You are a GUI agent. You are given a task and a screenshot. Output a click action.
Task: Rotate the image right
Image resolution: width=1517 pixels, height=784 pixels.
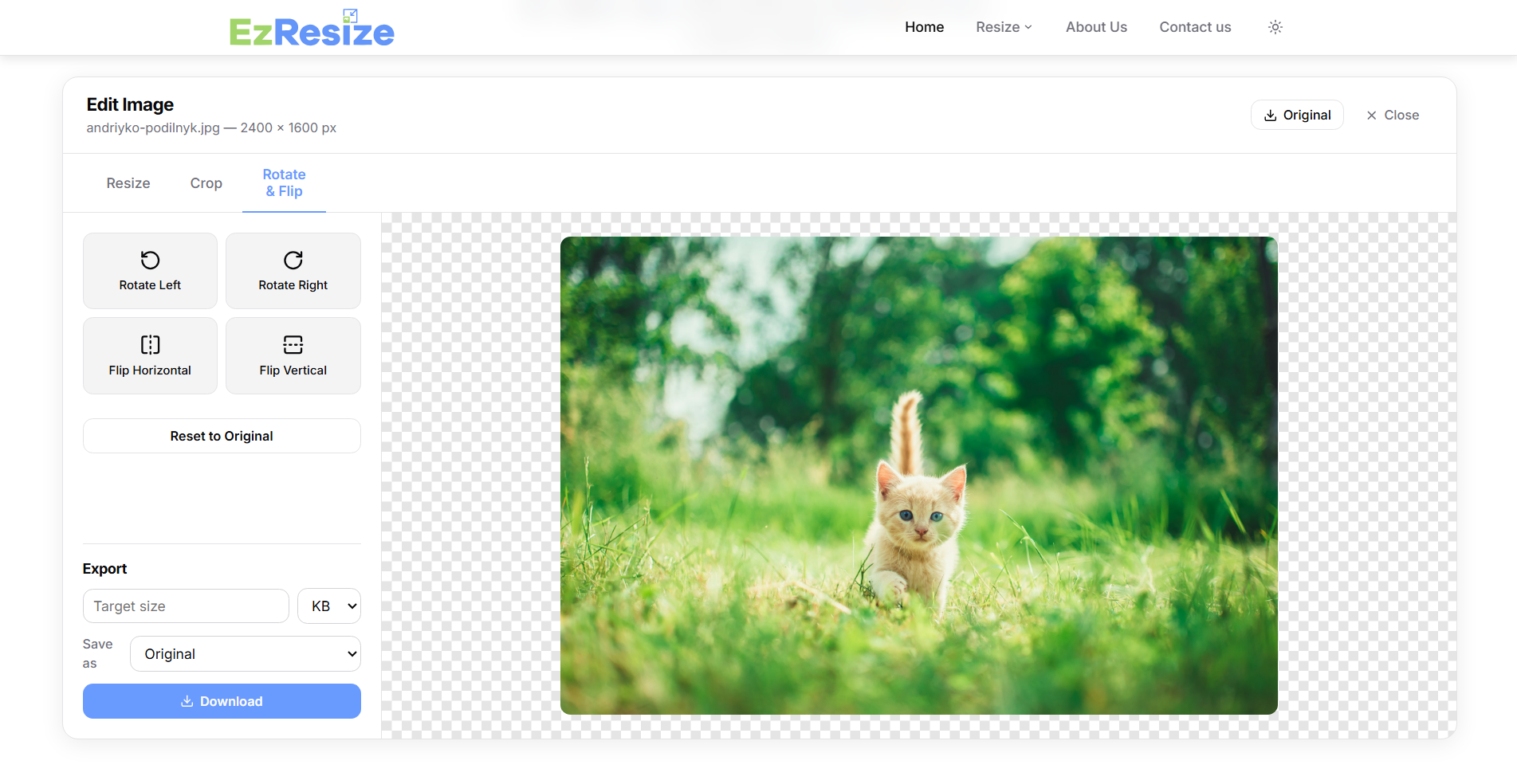click(293, 271)
